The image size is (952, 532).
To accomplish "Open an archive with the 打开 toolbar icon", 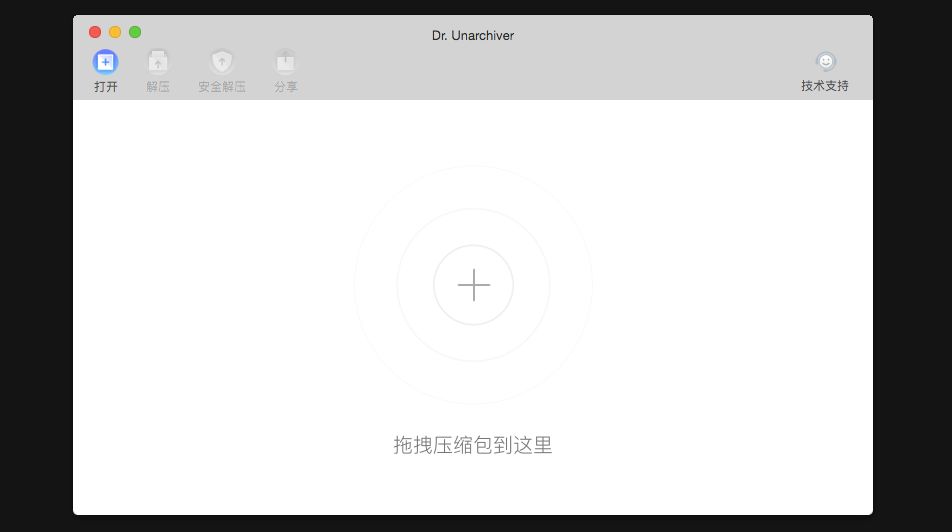I will pos(105,62).
